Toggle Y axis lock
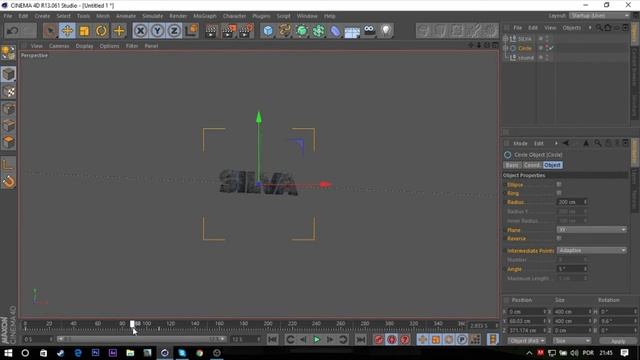 157,31
